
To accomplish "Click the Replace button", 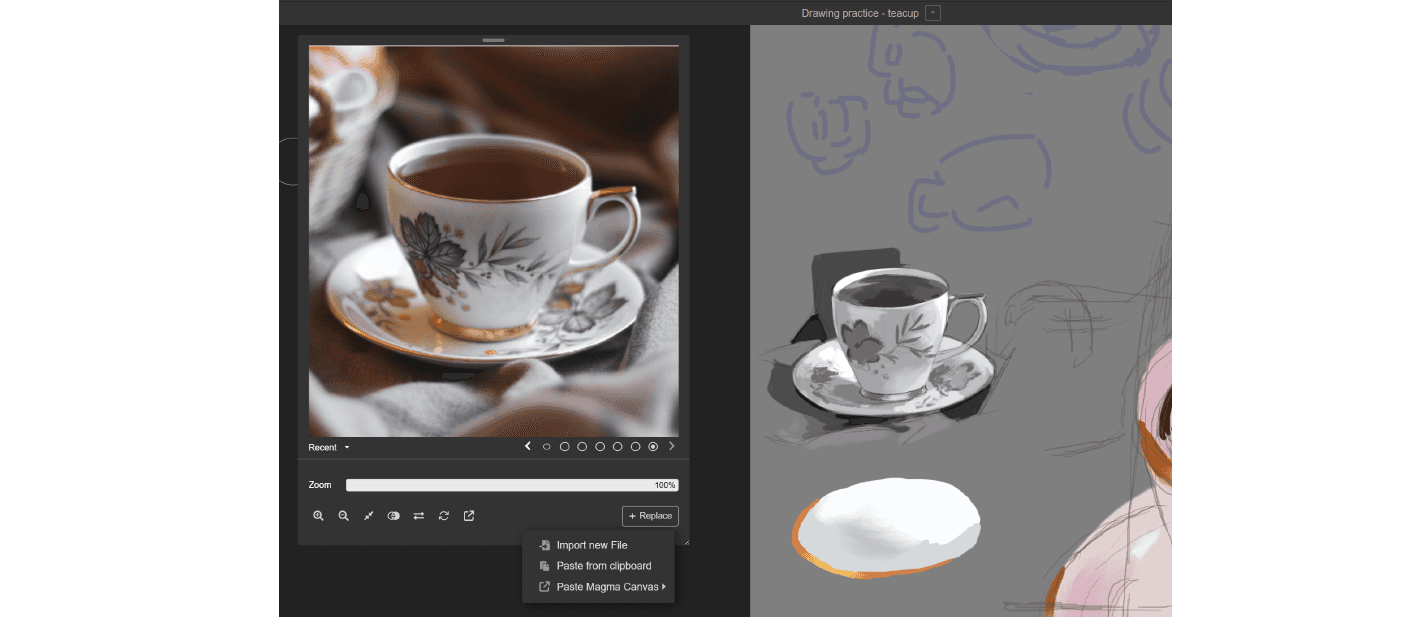I will (x=650, y=516).
